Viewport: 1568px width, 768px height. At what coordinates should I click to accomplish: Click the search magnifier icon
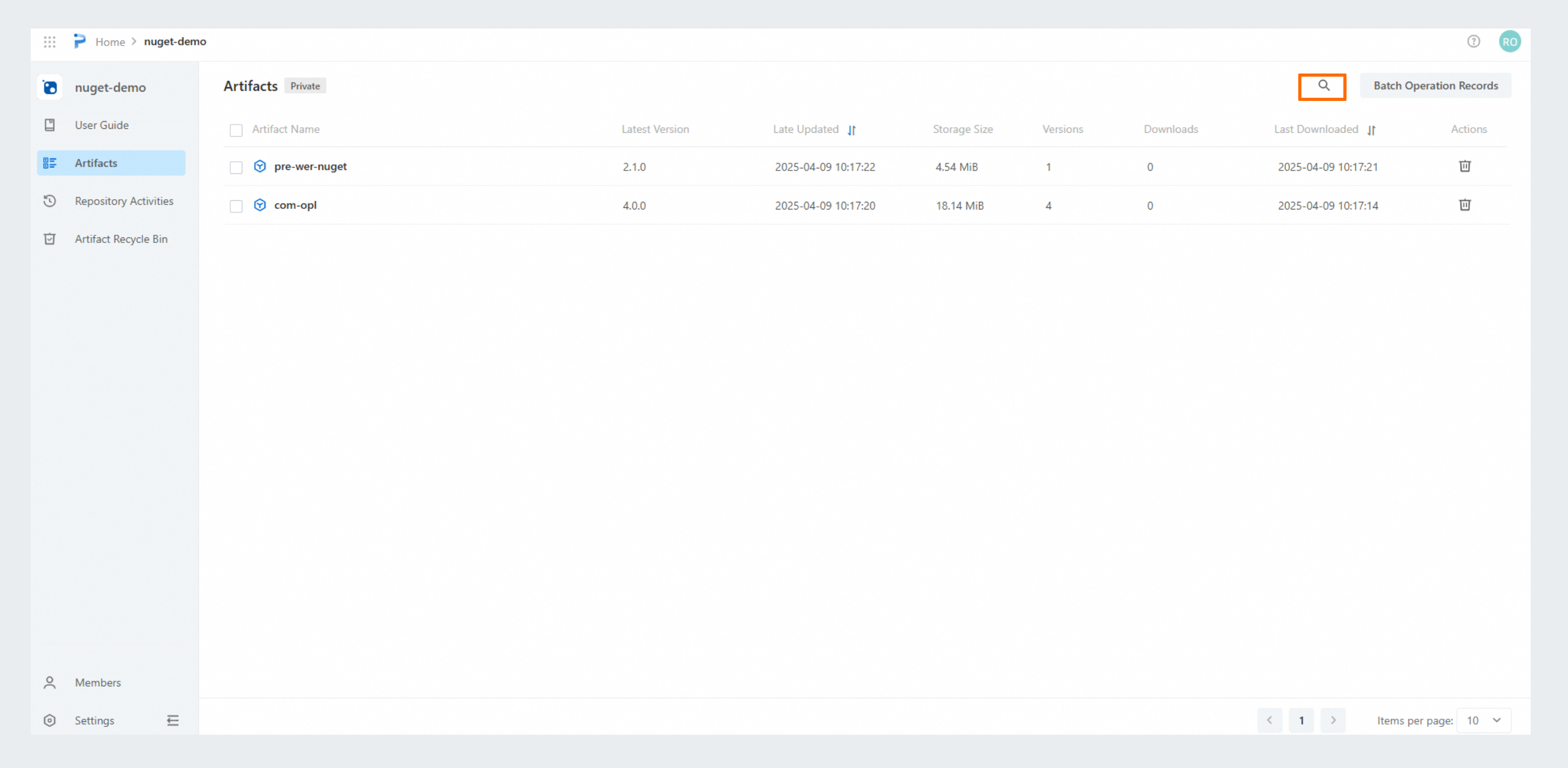click(x=1323, y=86)
